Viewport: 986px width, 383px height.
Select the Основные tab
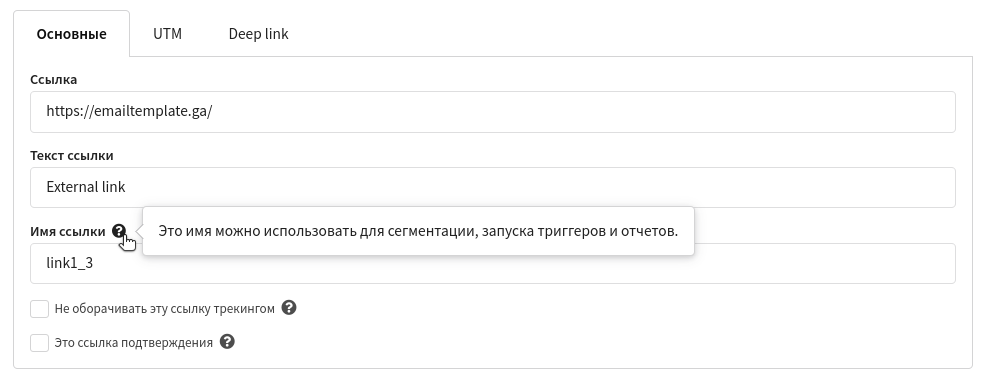click(72, 33)
